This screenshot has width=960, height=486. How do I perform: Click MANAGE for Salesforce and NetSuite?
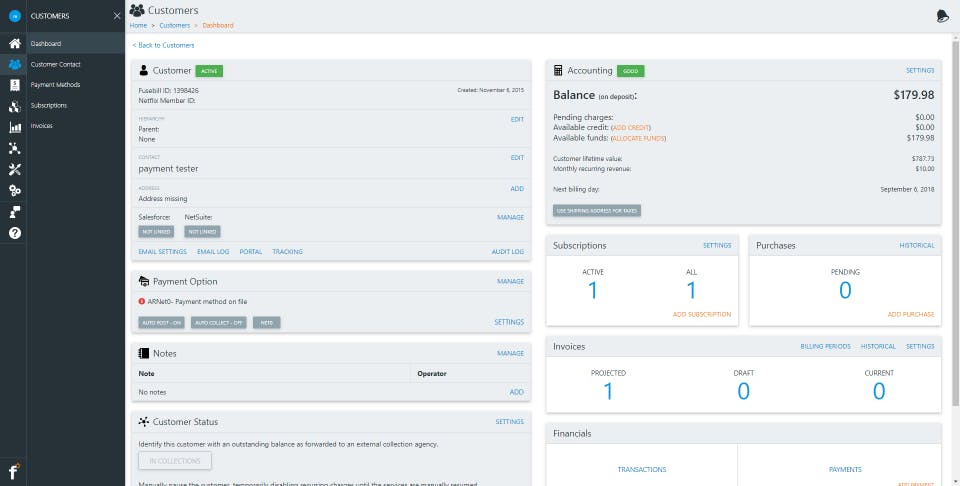(x=510, y=217)
